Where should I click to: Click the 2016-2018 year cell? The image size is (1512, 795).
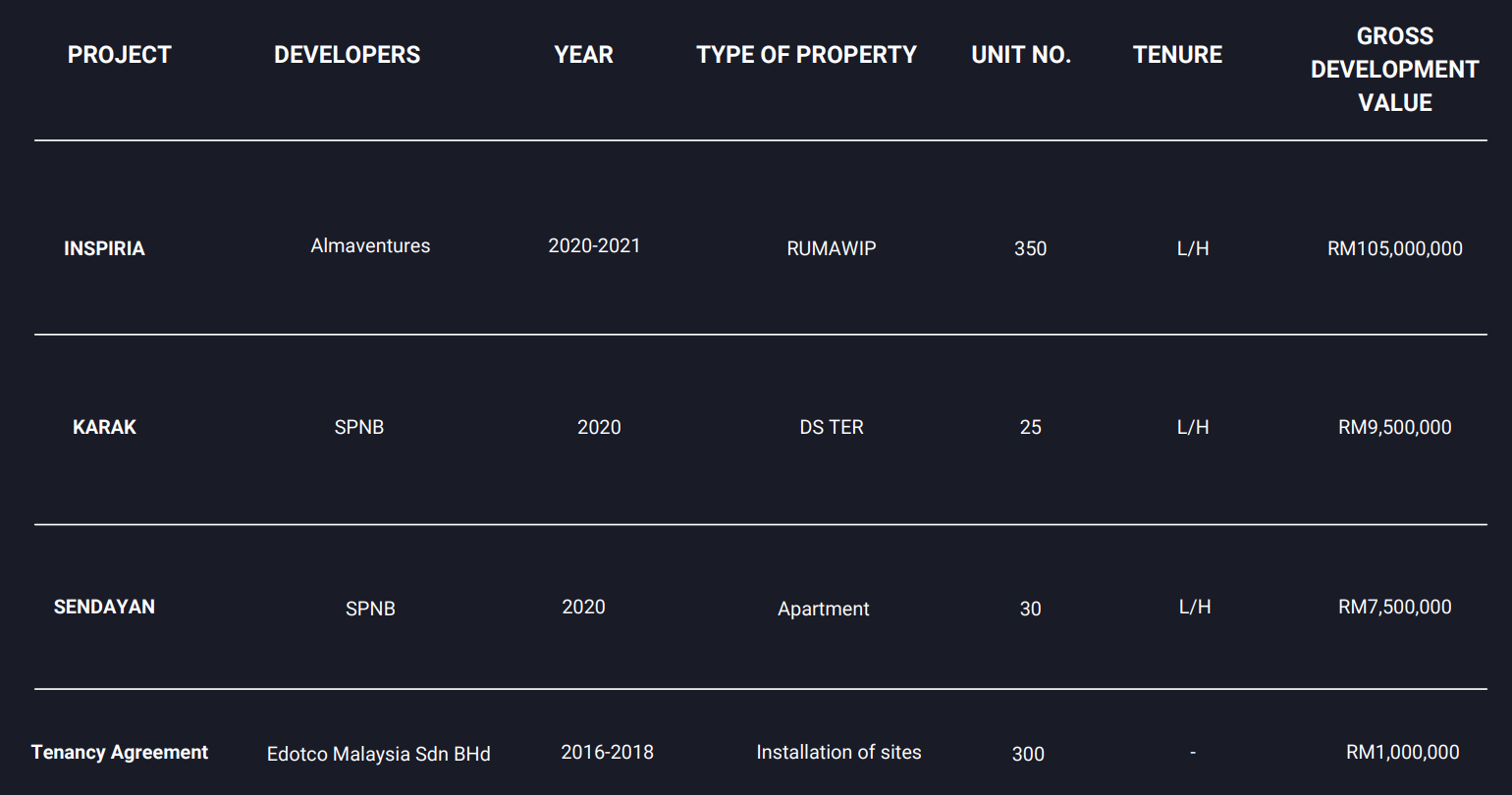[607, 753]
